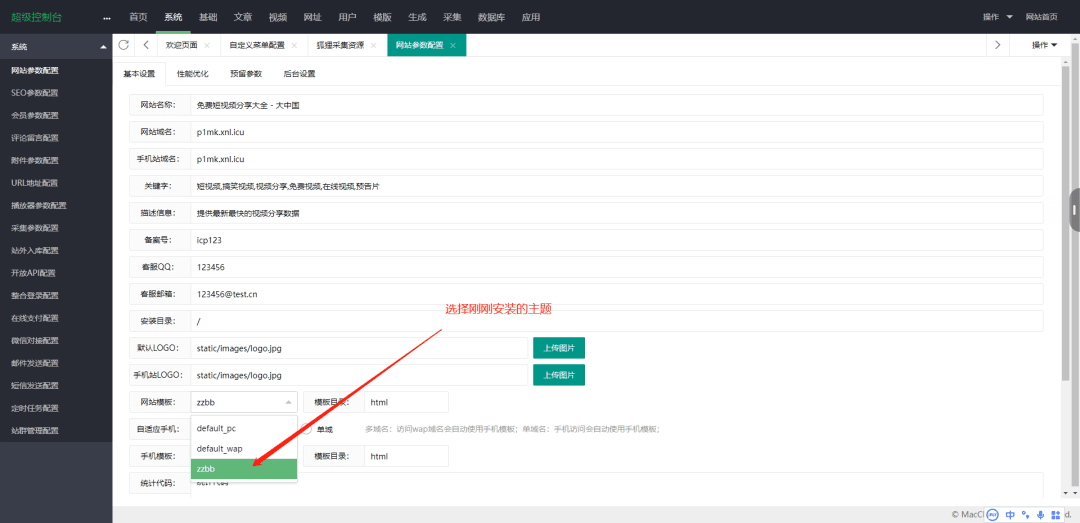Click the three-dots icon beside 超级控制台
The image size is (1080, 523).
point(107,18)
